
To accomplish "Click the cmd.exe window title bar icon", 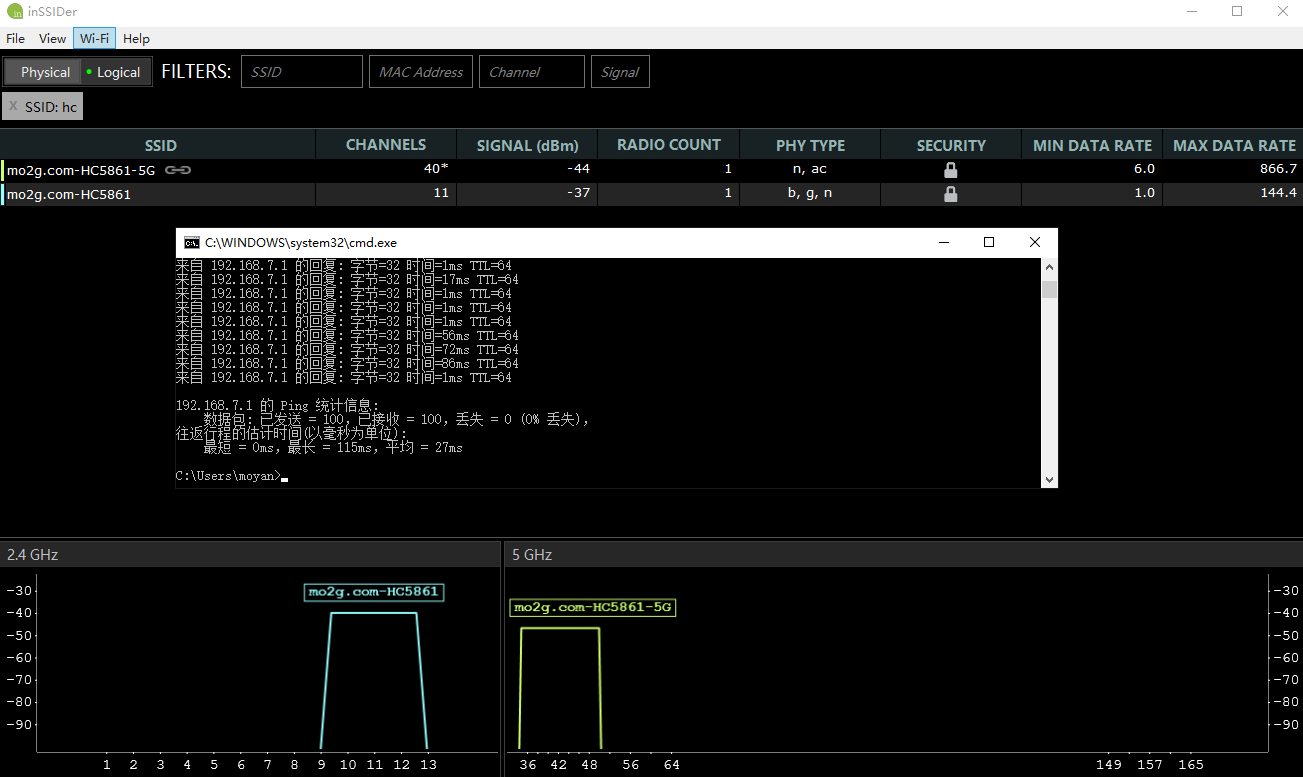I will pos(191,242).
